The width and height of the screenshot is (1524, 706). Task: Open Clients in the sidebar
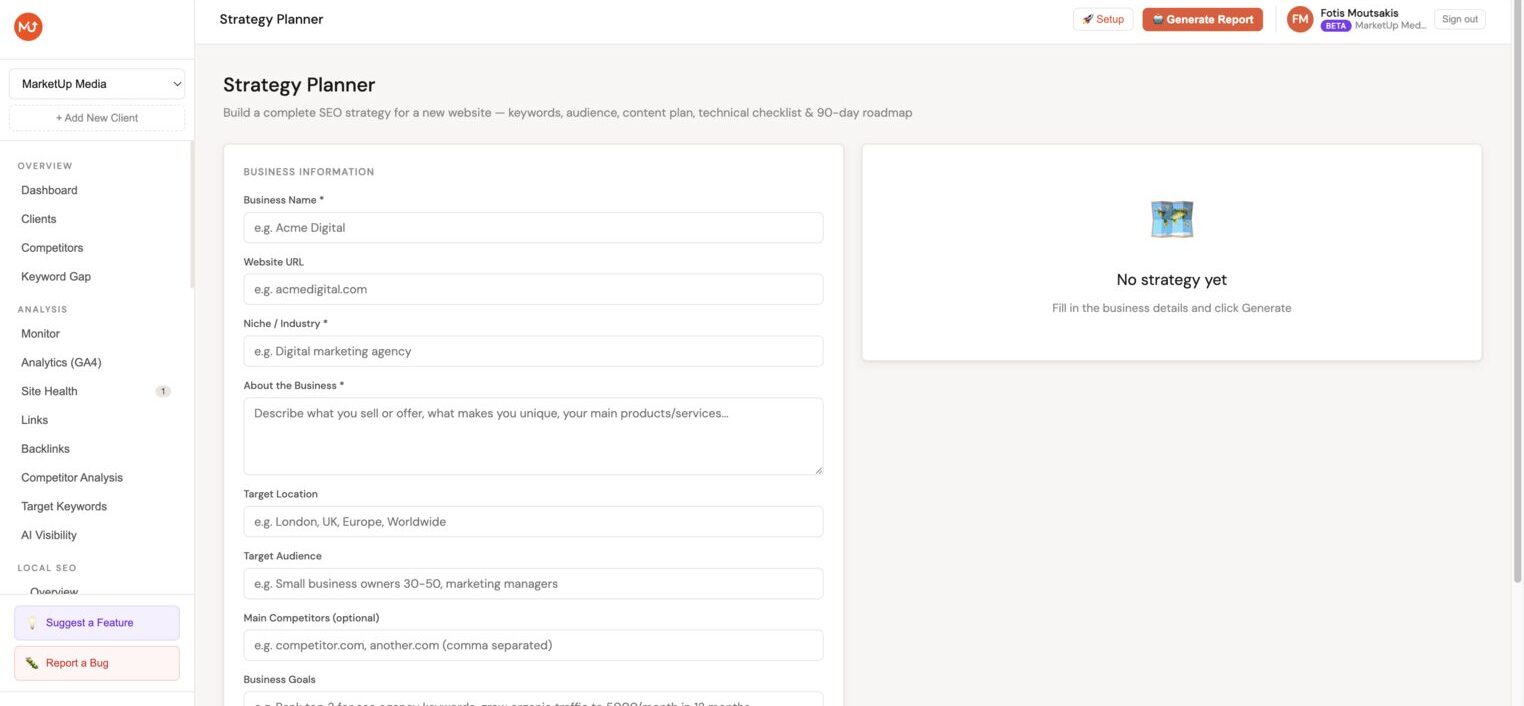[39, 219]
